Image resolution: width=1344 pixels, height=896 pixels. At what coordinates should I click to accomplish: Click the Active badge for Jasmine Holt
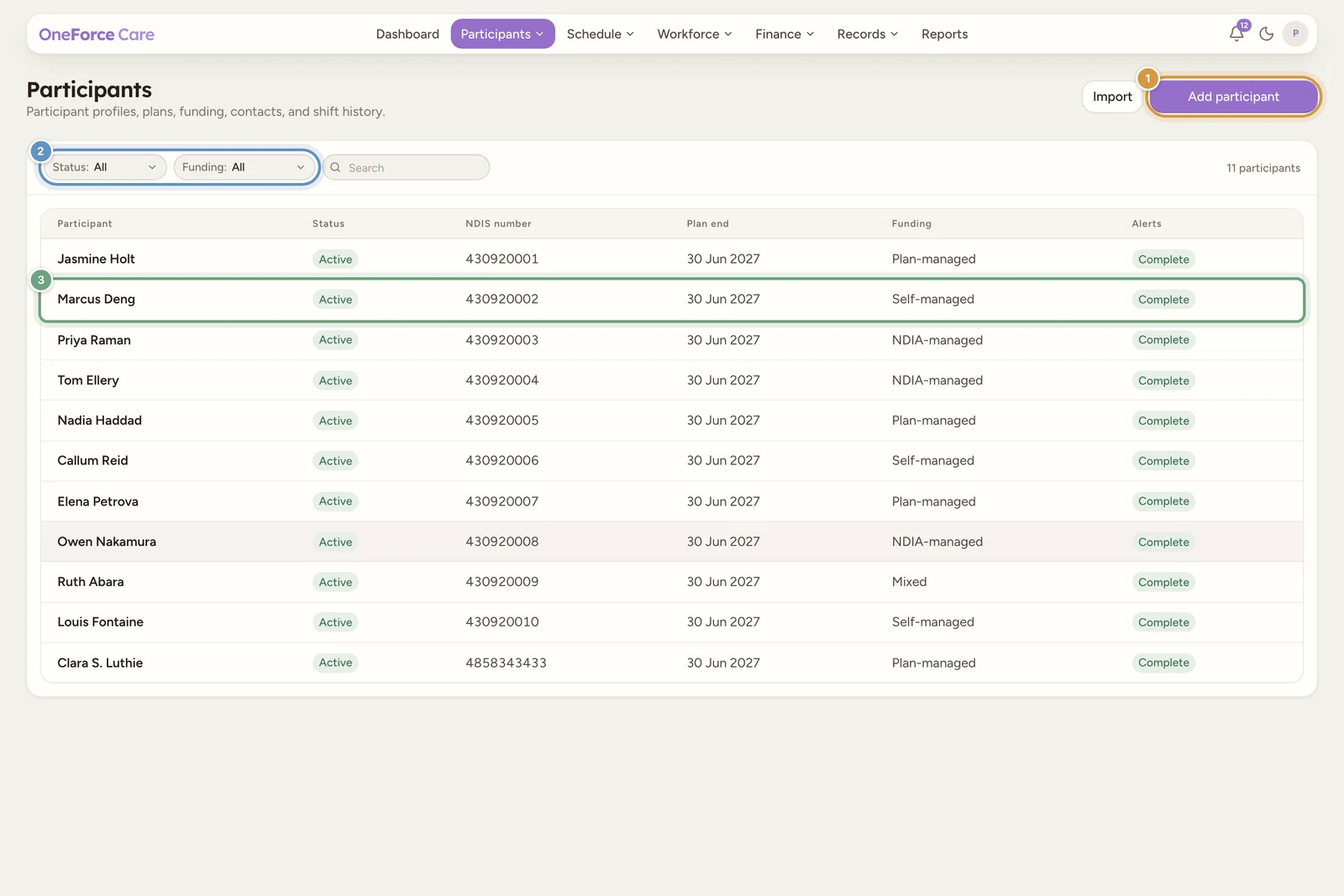point(335,259)
